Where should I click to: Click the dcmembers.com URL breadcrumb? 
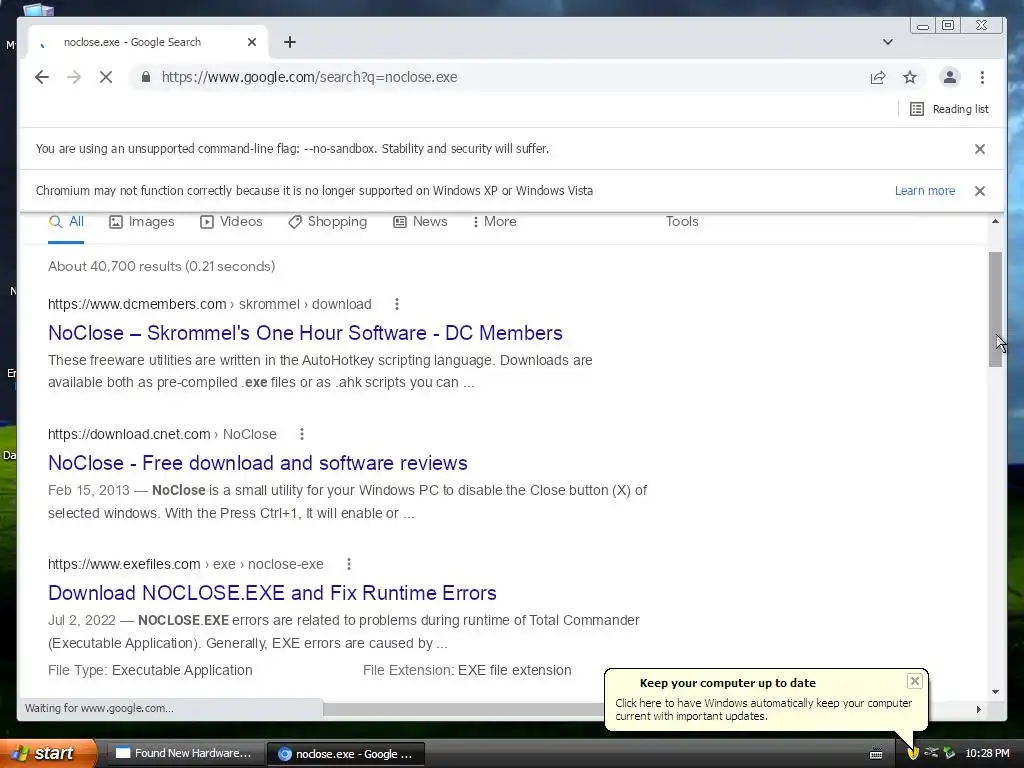pos(210,304)
